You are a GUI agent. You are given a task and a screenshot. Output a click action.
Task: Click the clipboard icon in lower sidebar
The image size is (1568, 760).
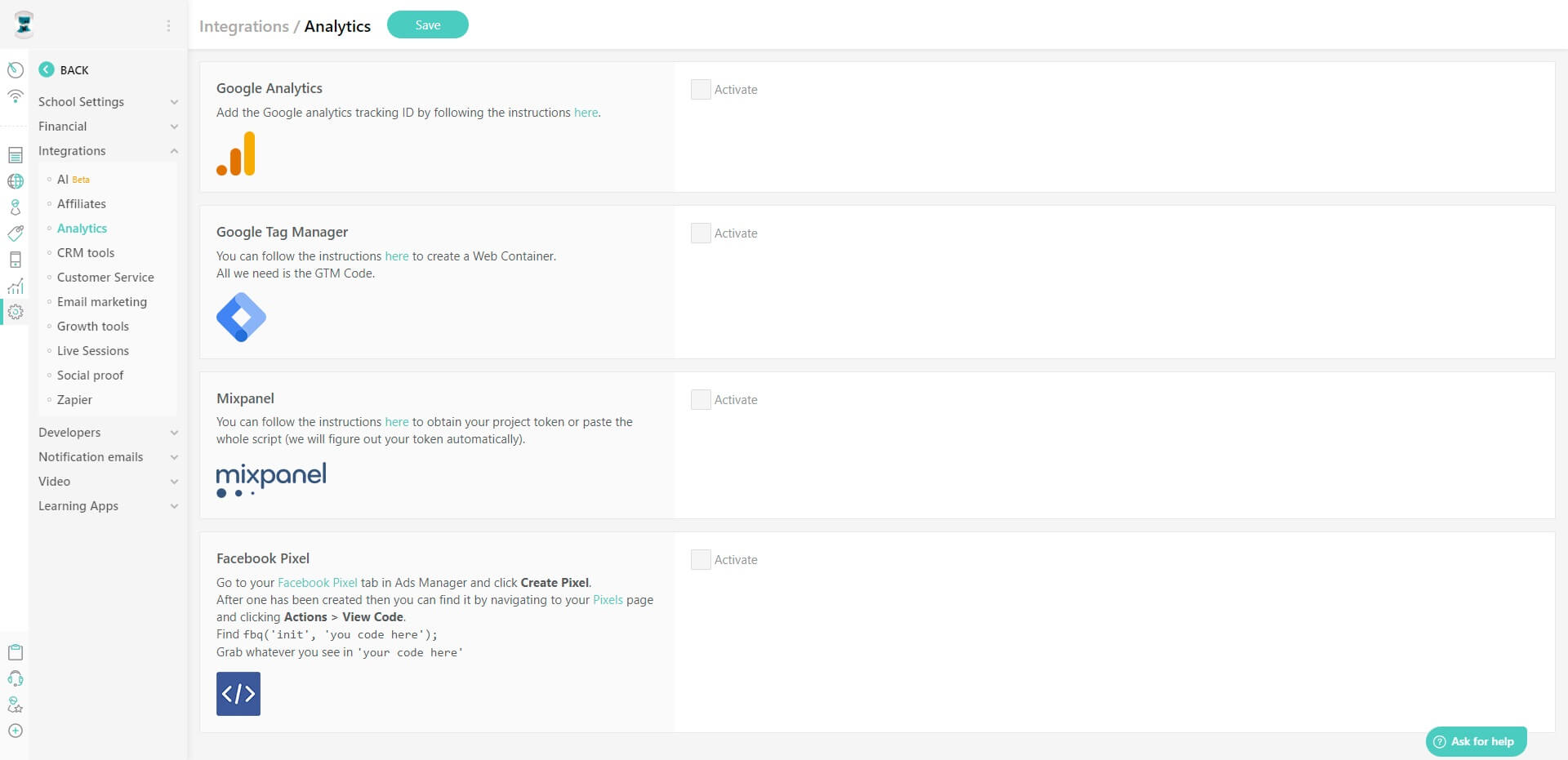coord(15,651)
